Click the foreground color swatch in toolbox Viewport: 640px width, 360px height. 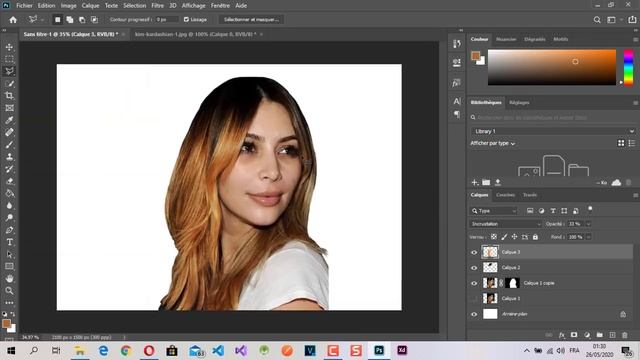coord(6,324)
